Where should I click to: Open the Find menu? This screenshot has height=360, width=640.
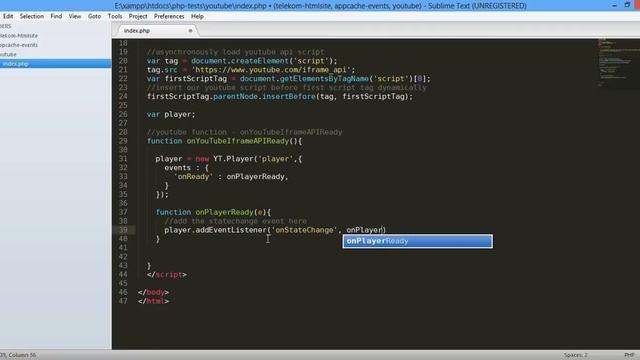pos(56,16)
